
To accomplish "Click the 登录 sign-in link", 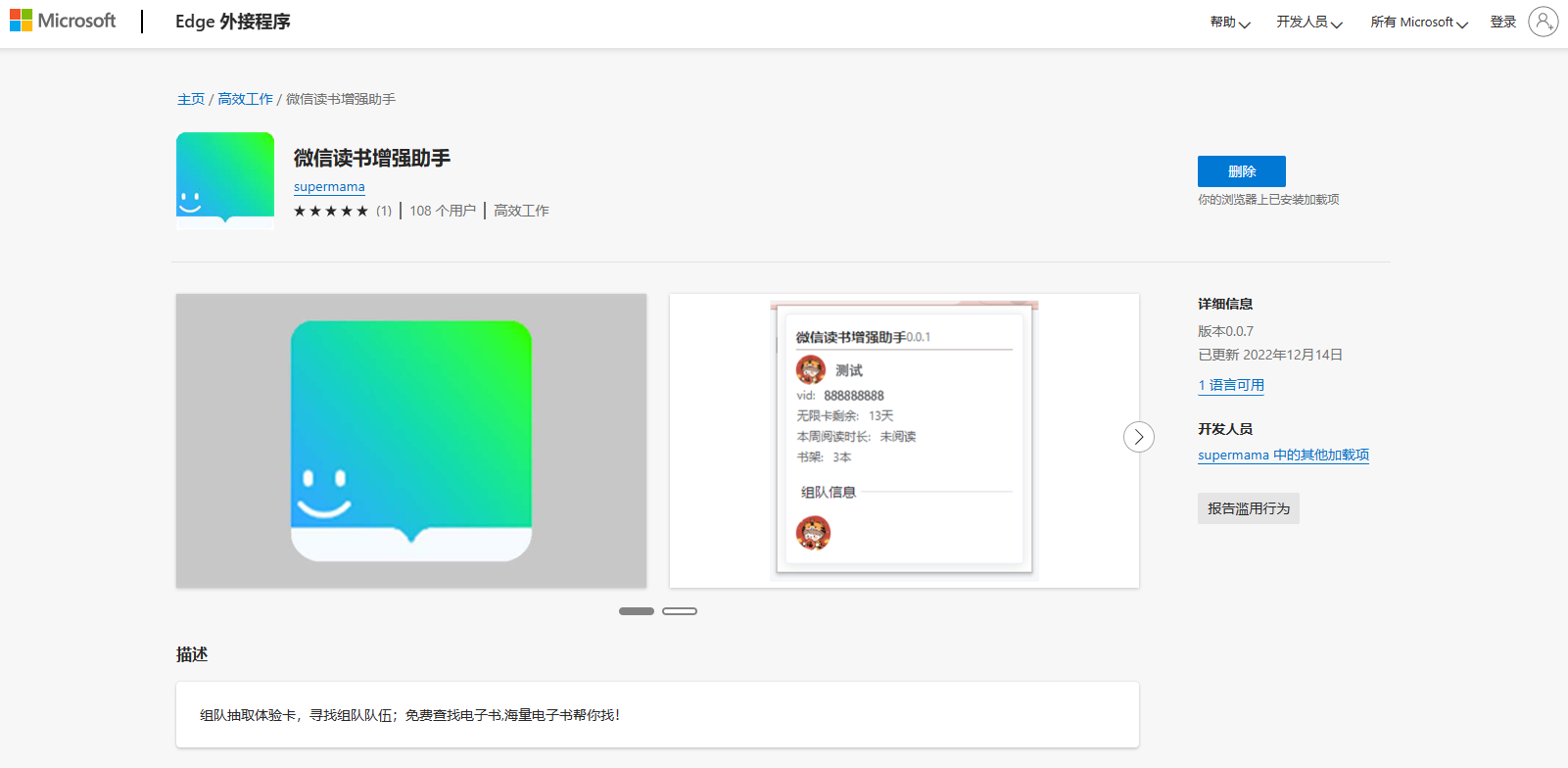I will point(1503,22).
